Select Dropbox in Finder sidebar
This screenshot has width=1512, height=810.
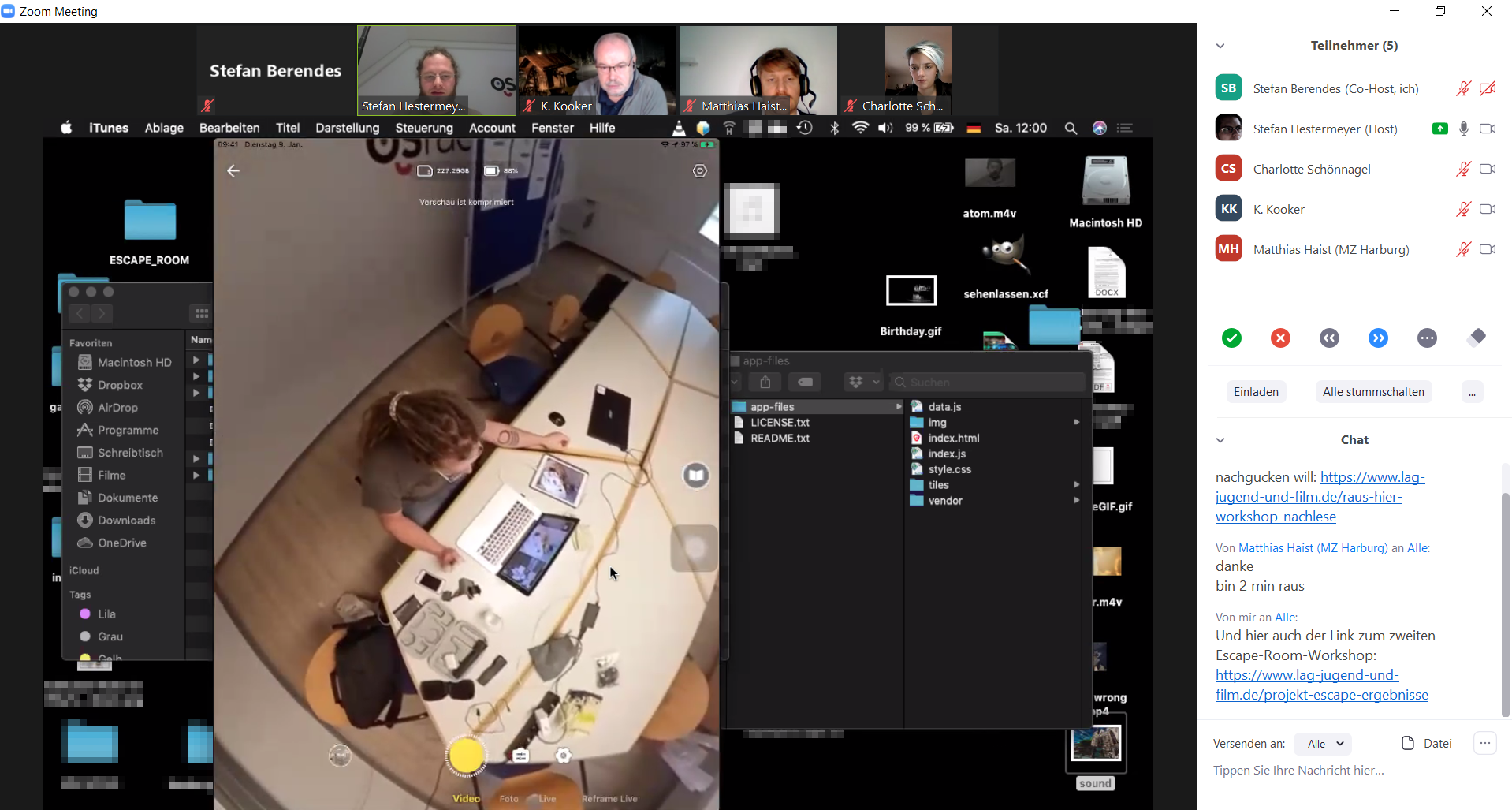120,385
